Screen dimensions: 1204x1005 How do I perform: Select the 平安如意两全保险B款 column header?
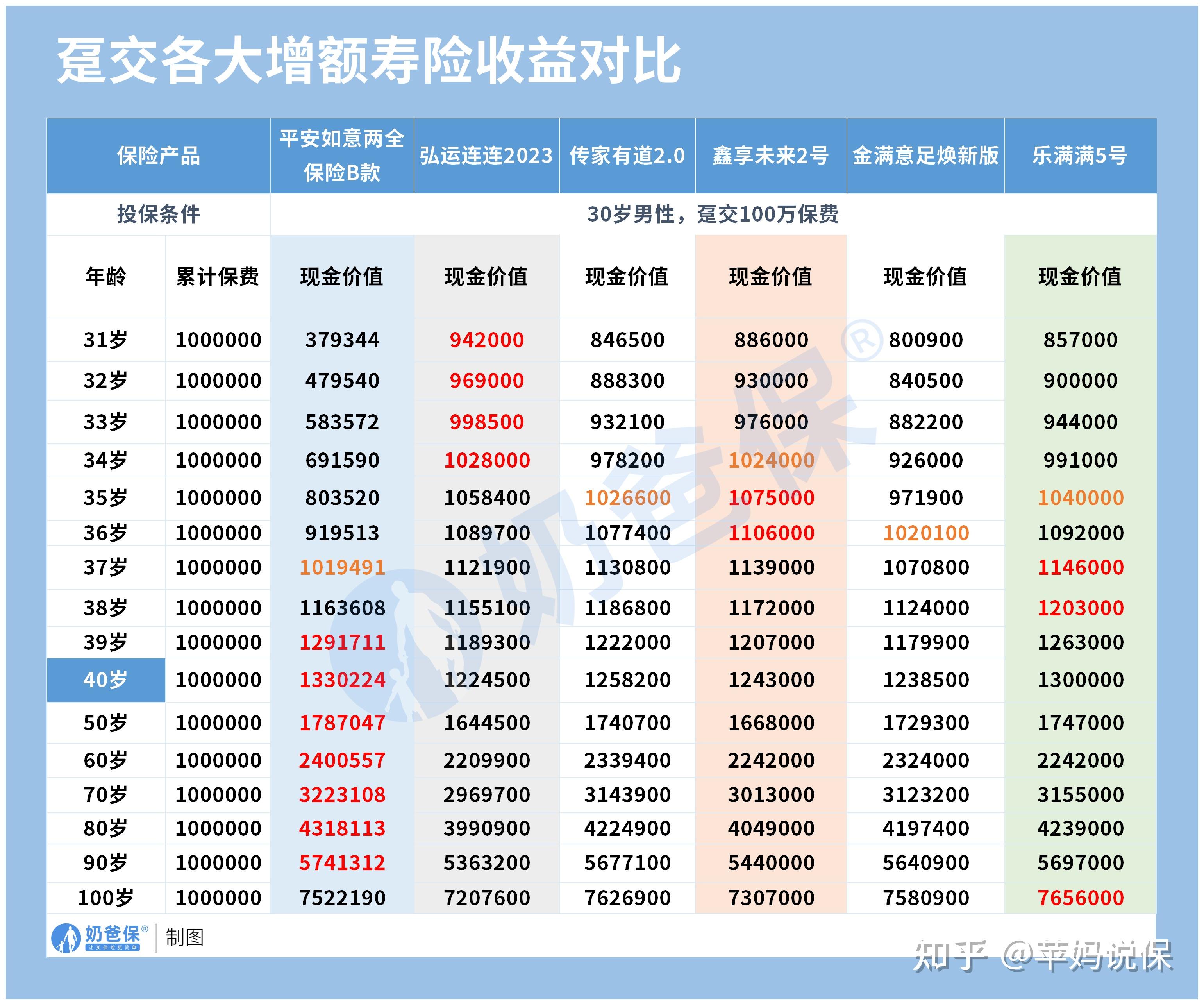[x=342, y=156]
